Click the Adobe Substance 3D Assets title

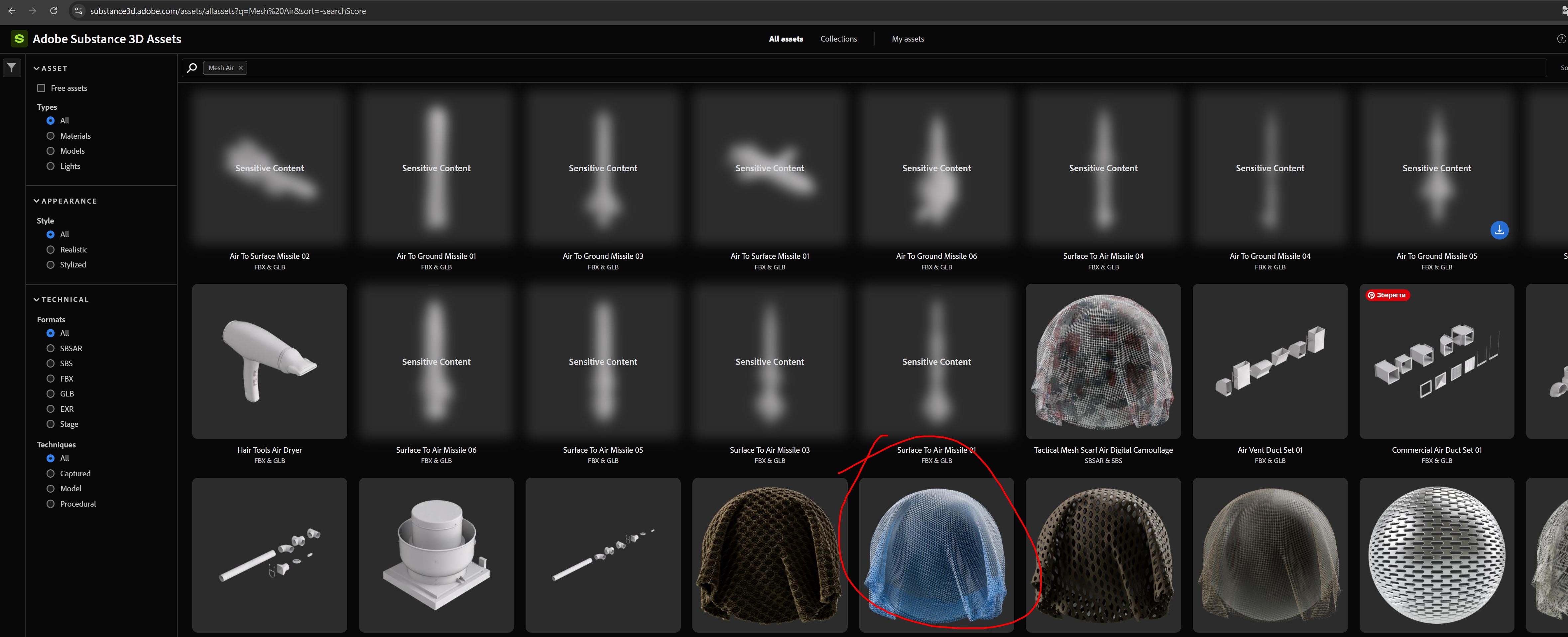pyautogui.click(x=106, y=39)
